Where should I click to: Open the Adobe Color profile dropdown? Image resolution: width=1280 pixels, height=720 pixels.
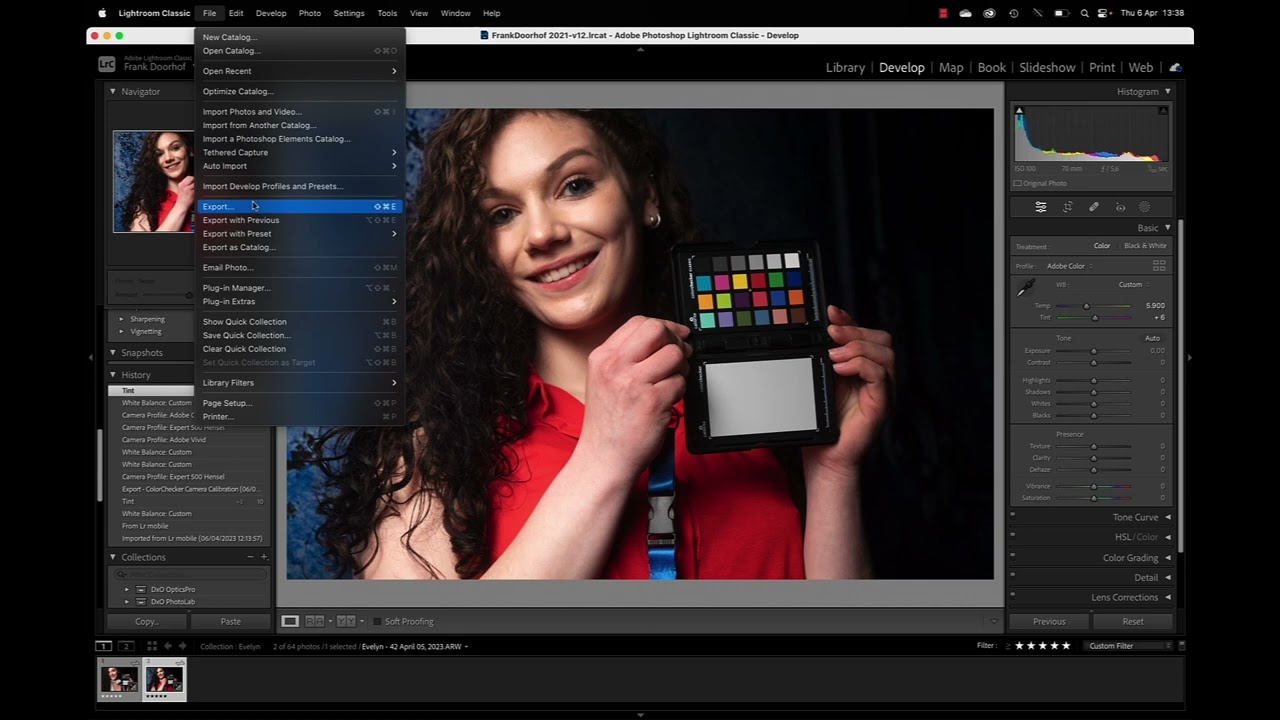[x=1069, y=266]
